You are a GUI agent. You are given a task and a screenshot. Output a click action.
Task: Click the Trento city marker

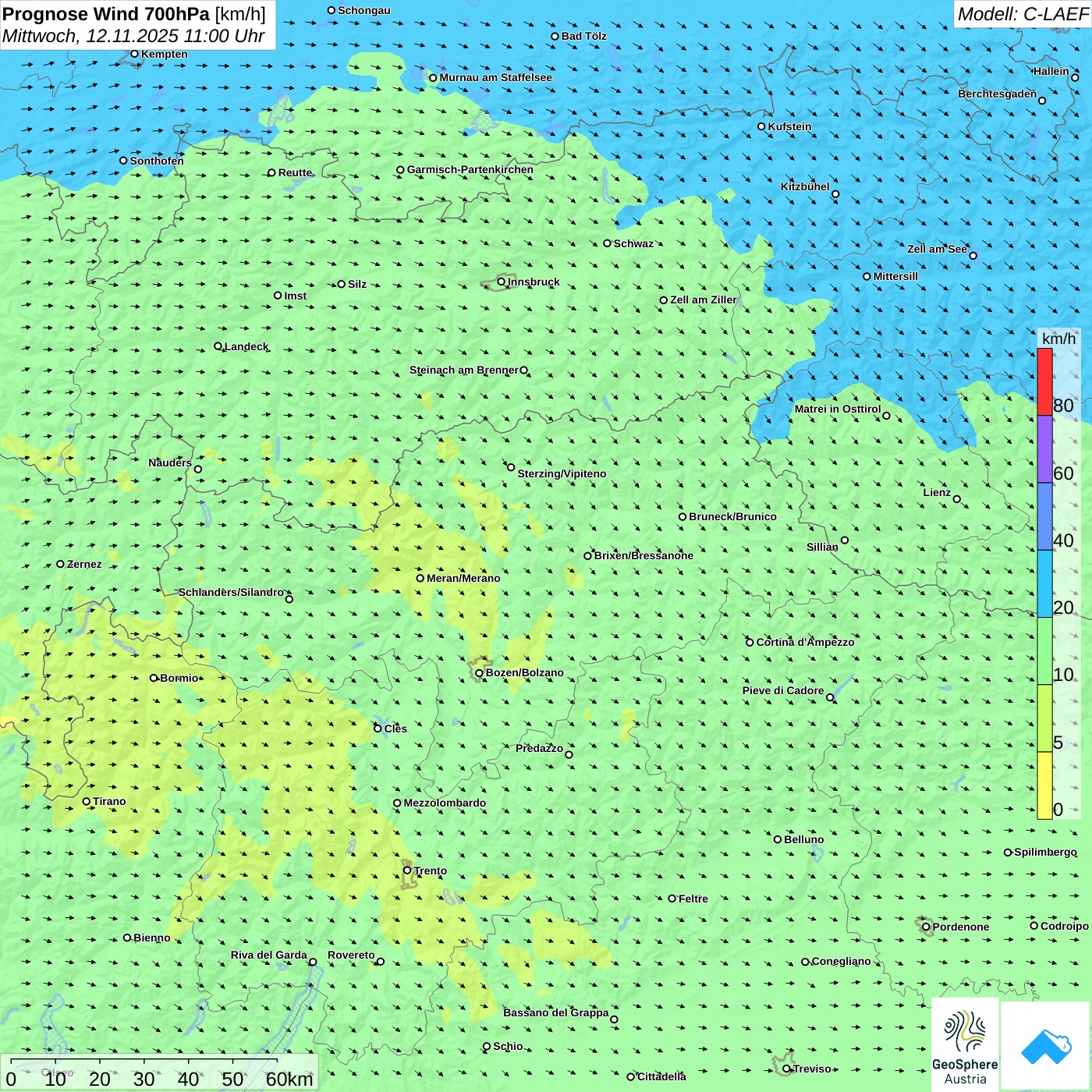pyautogui.click(x=407, y=870)
